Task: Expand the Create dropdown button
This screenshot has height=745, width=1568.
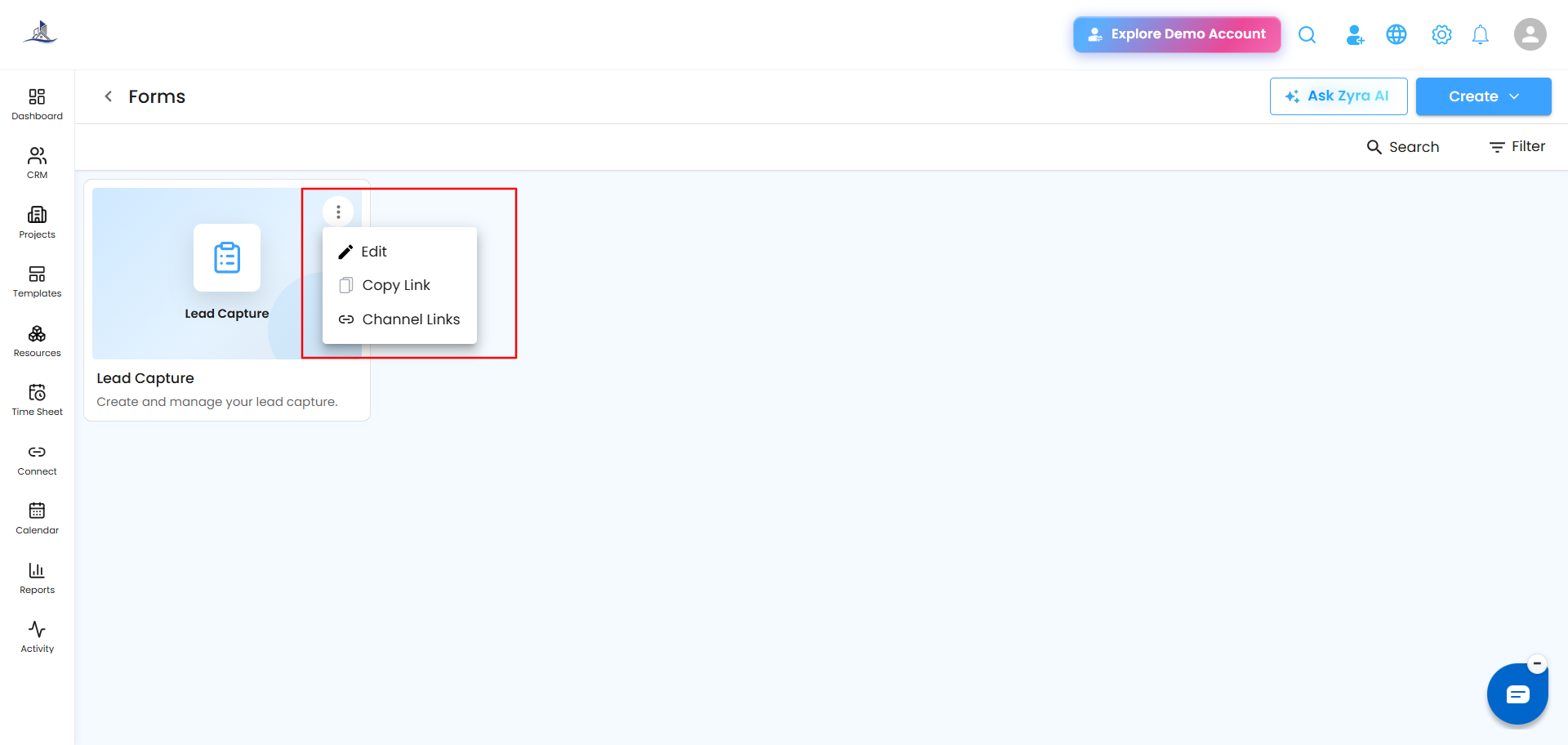Action: point(1483,96)
